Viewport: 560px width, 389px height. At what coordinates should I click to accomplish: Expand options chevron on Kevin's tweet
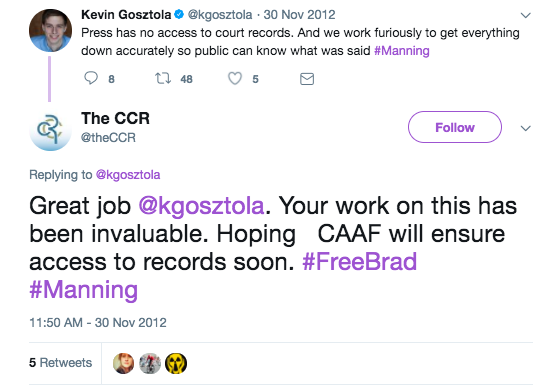525,15
